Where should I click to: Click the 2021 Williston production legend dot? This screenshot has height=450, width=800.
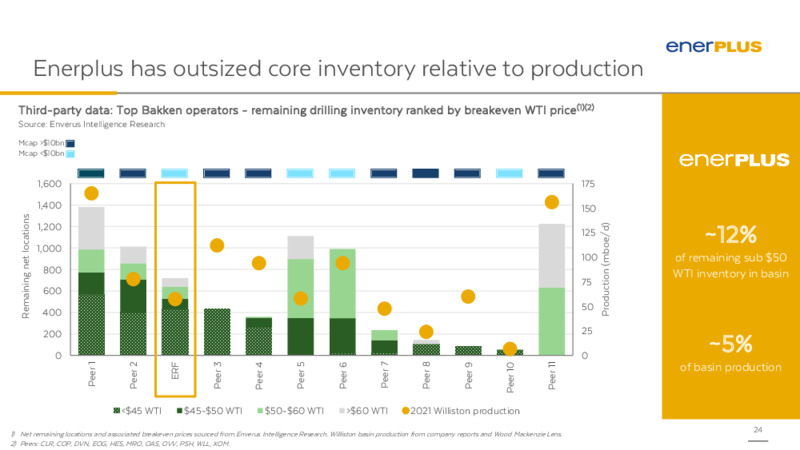tap(406, 411)
